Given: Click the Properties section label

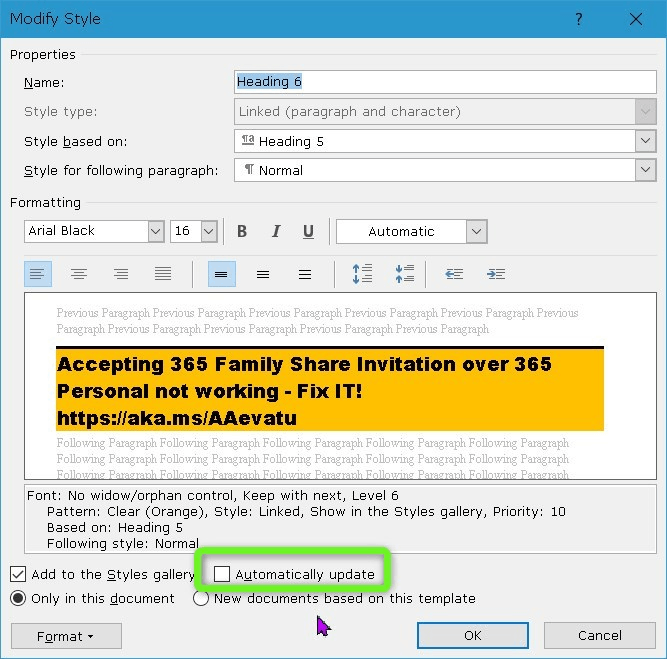Looking at the screenshot, I should pos(43,54).
